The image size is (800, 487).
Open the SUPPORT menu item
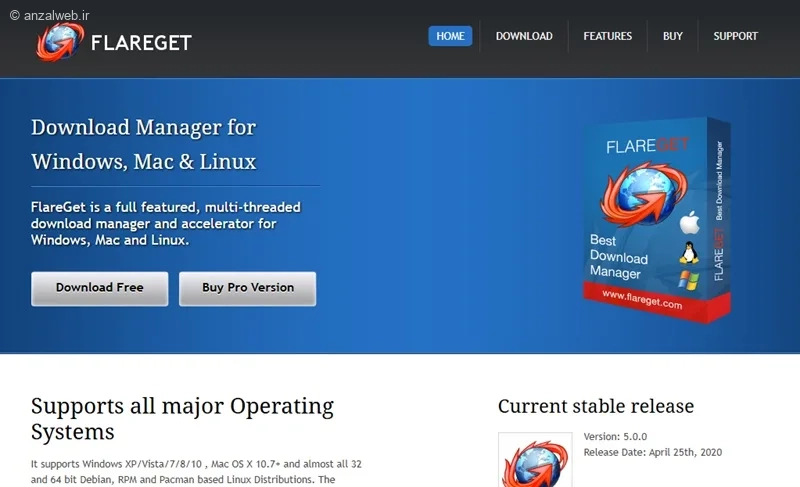(x=735, y=36)
